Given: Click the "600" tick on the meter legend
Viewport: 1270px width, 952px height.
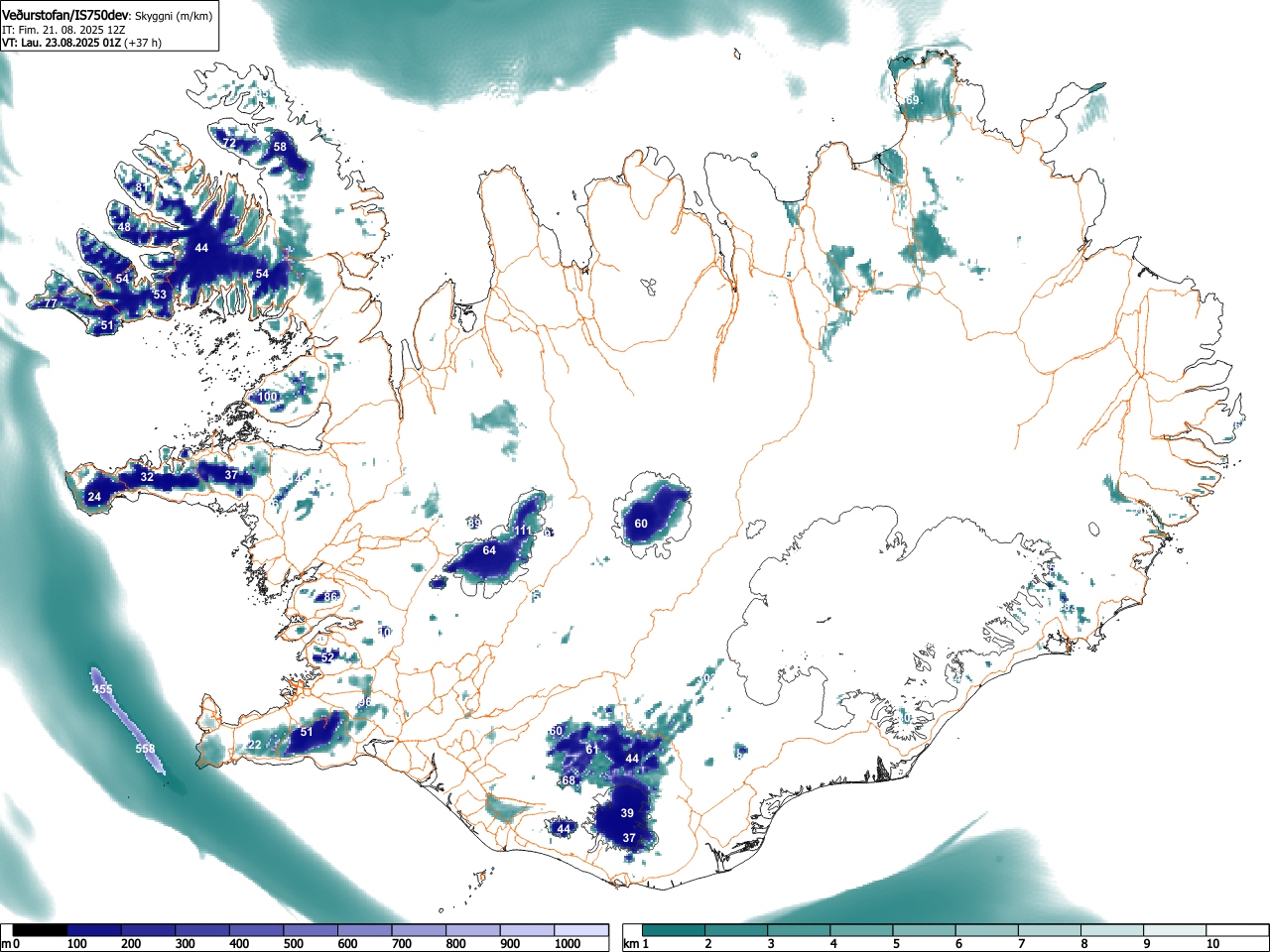Looking at the screenshot, I should (346, 943).
